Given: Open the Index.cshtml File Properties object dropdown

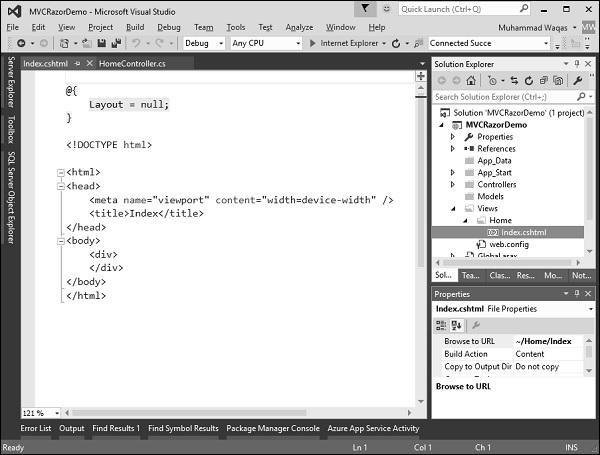Looking at the screenshot, I should 591,309.
